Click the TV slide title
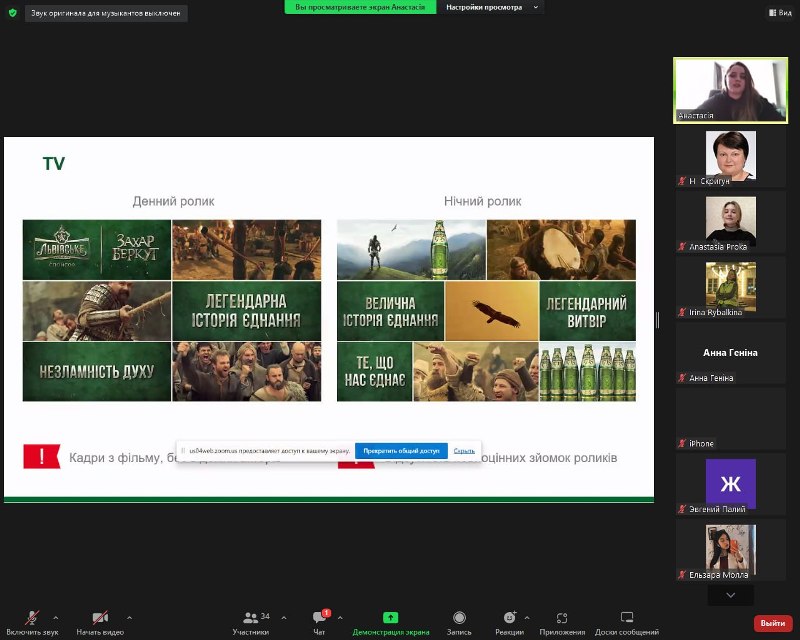800x640 pixels. coord(54,163)
